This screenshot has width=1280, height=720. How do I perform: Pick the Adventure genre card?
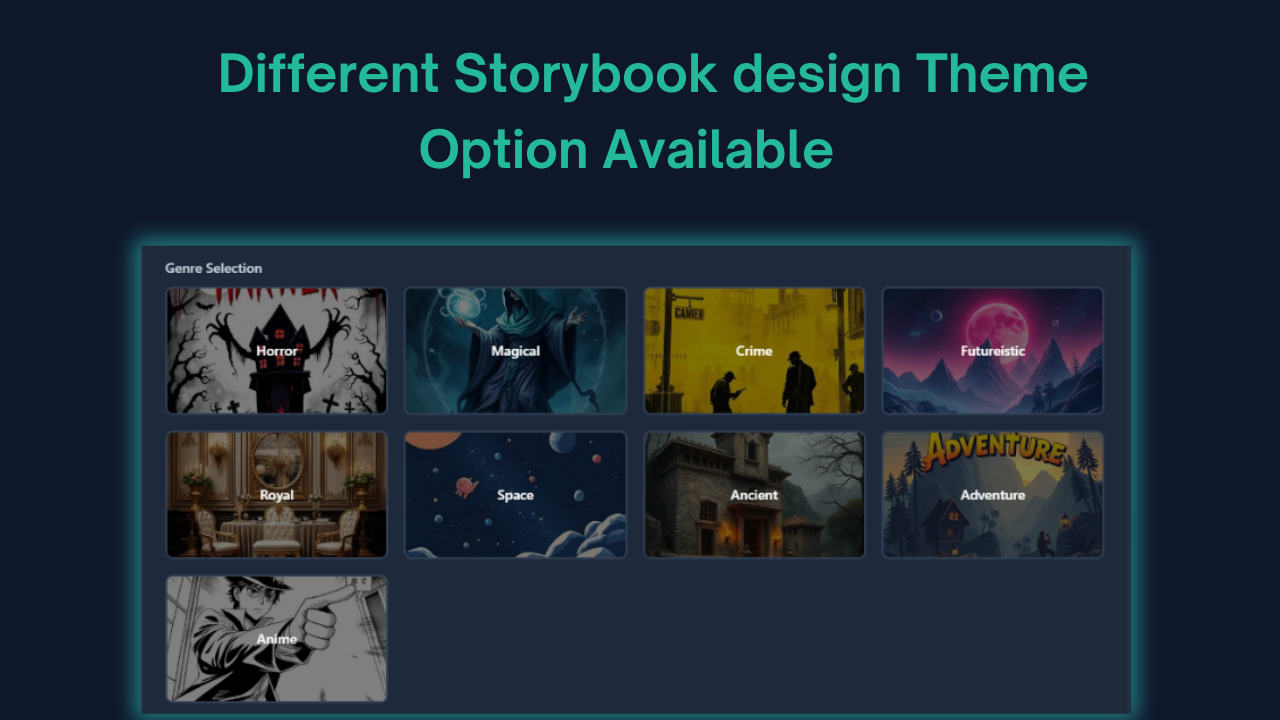[x=993, y=495]
